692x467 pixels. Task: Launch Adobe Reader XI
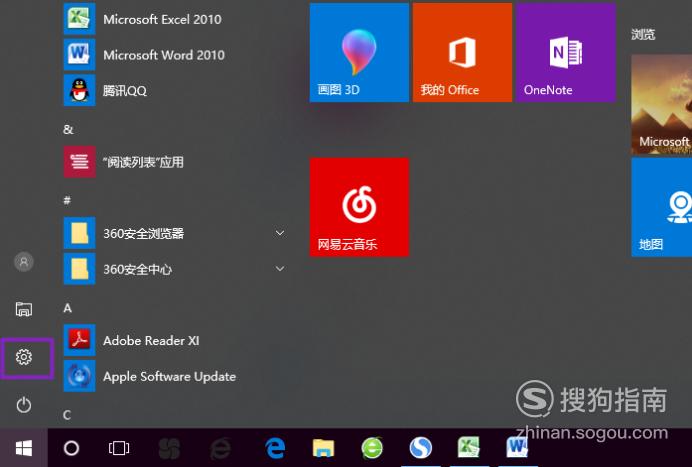177,340
